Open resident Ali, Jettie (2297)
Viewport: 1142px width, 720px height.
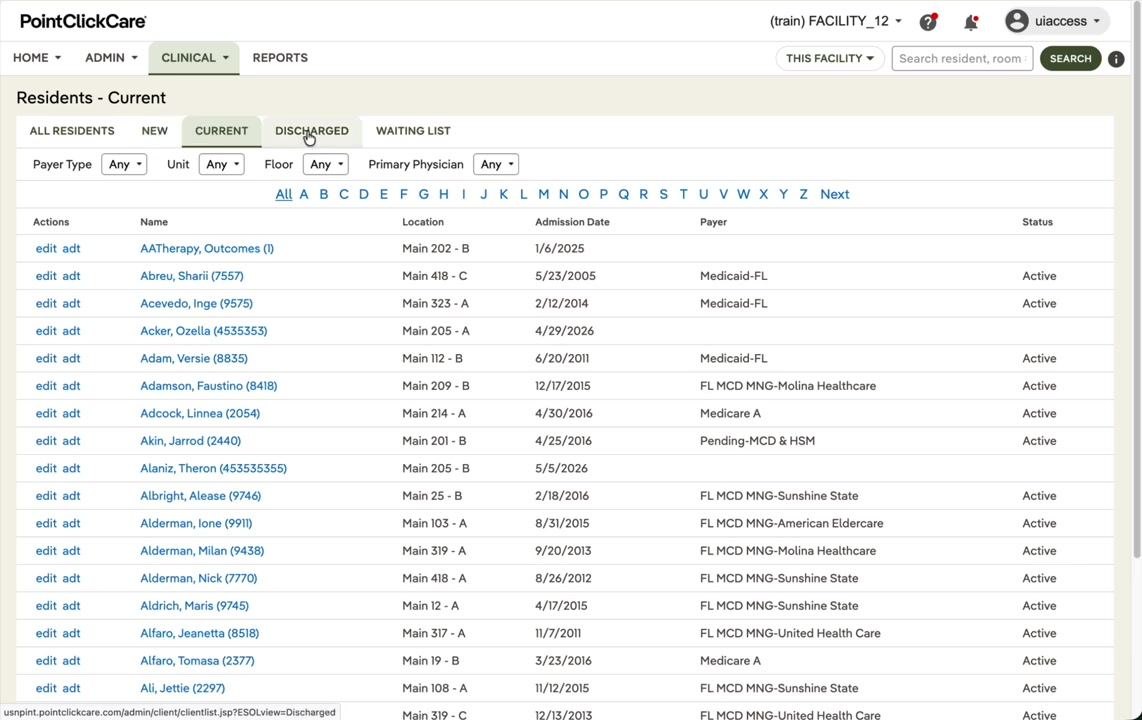click(182, 688)
